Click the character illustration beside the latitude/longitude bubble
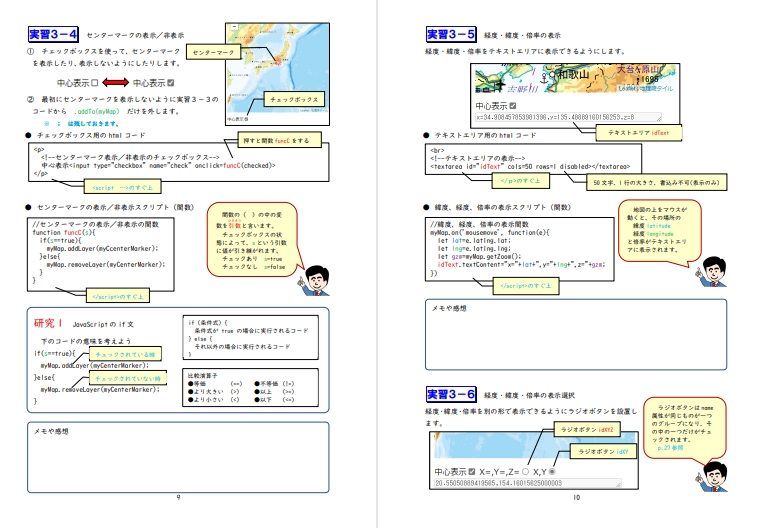 pos(712,271)
